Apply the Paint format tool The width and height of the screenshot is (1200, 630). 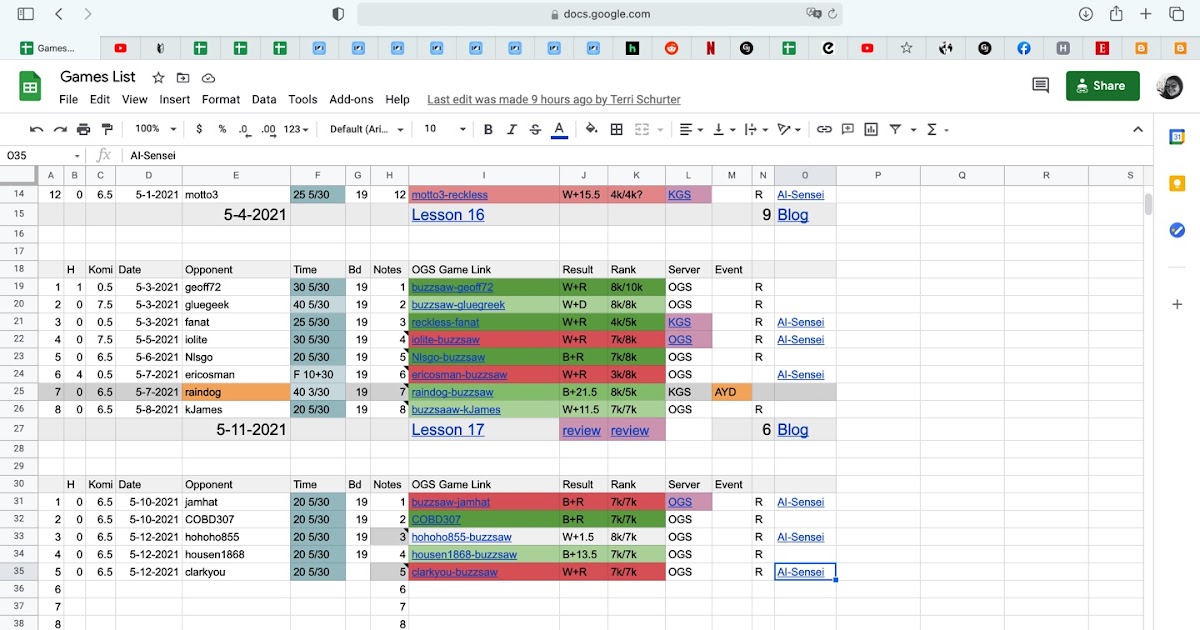click(108, 129)
